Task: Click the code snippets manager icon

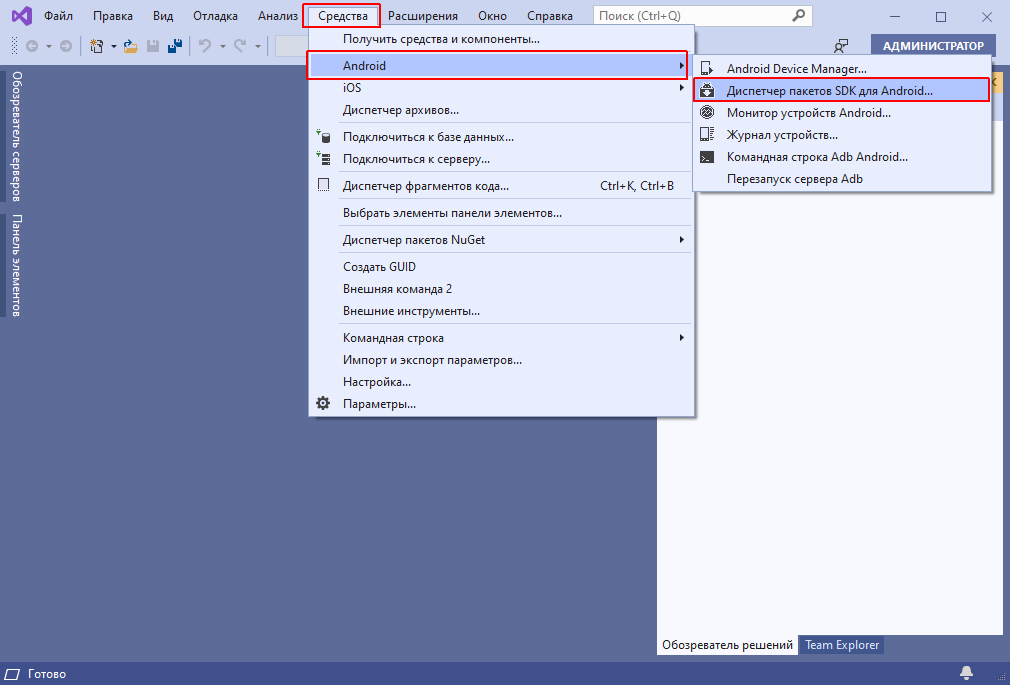Action: pyautogui.click(x=323, y=186)
